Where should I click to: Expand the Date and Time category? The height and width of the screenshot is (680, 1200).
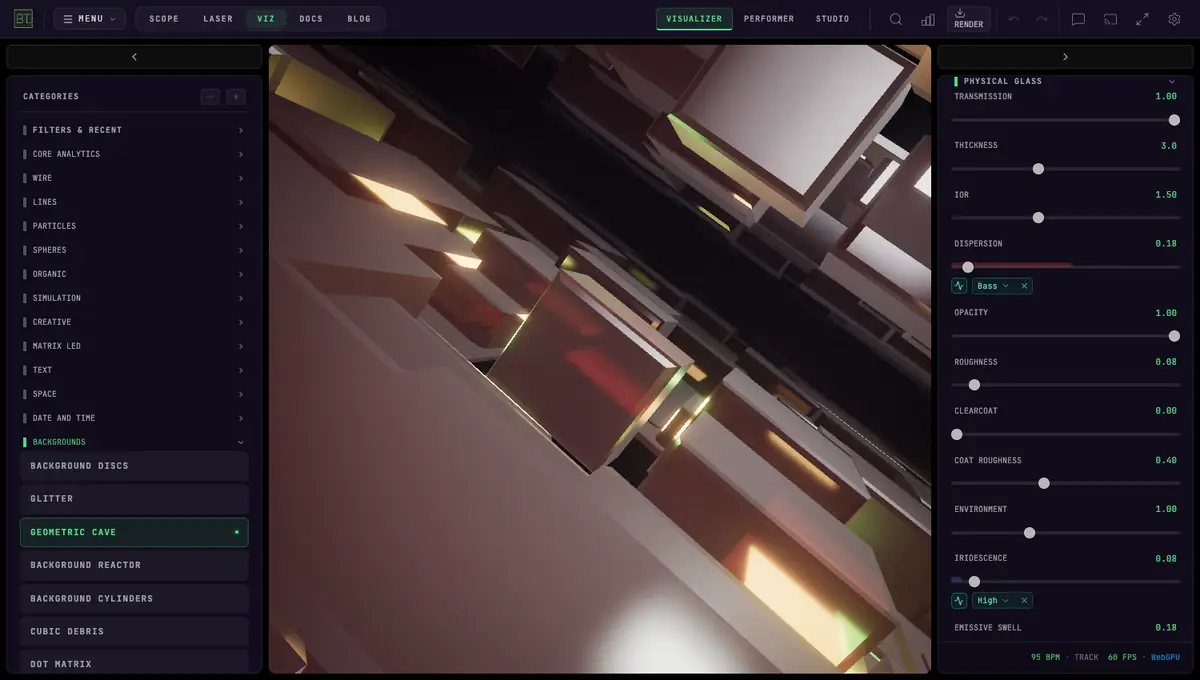pos(134,418)
